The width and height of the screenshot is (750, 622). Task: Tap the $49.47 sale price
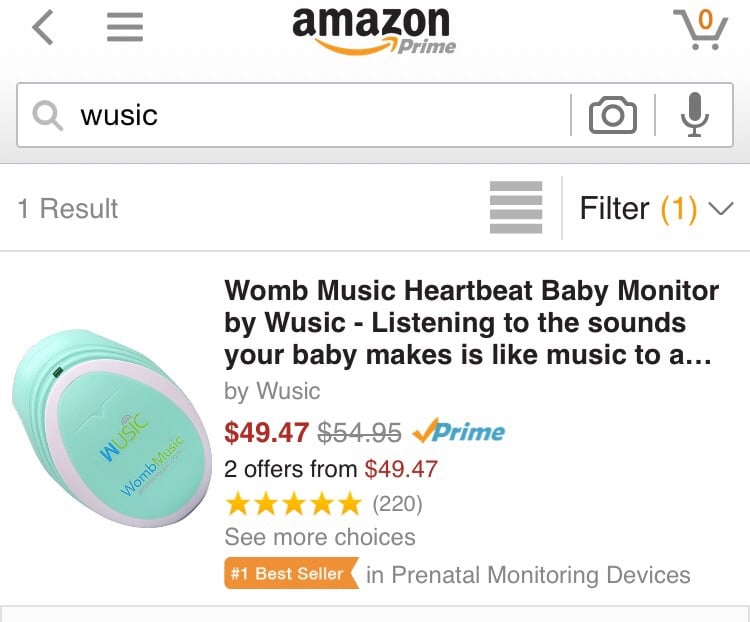point(266,432)
